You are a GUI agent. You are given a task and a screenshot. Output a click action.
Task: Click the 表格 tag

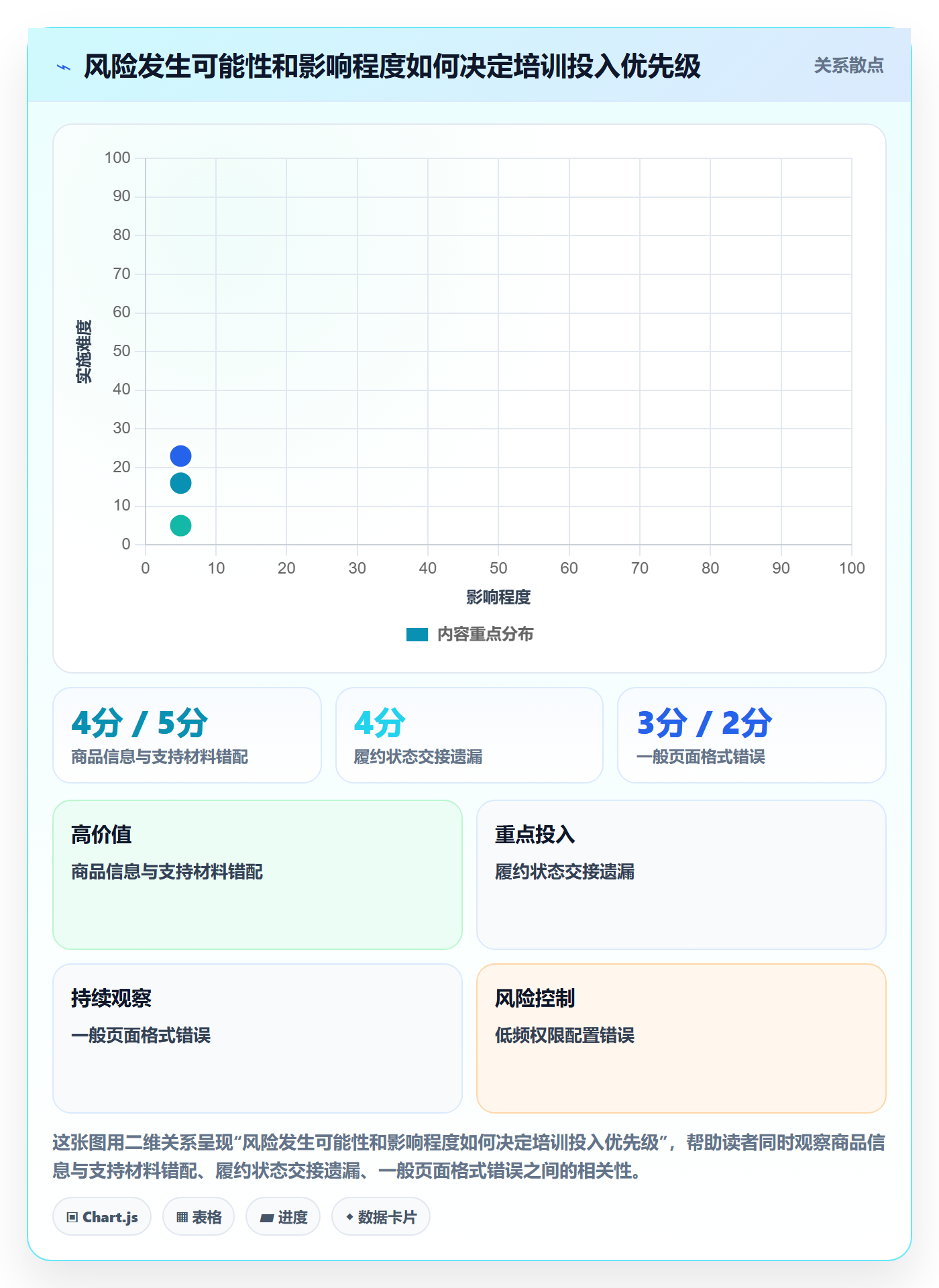tap(199, 1217)
